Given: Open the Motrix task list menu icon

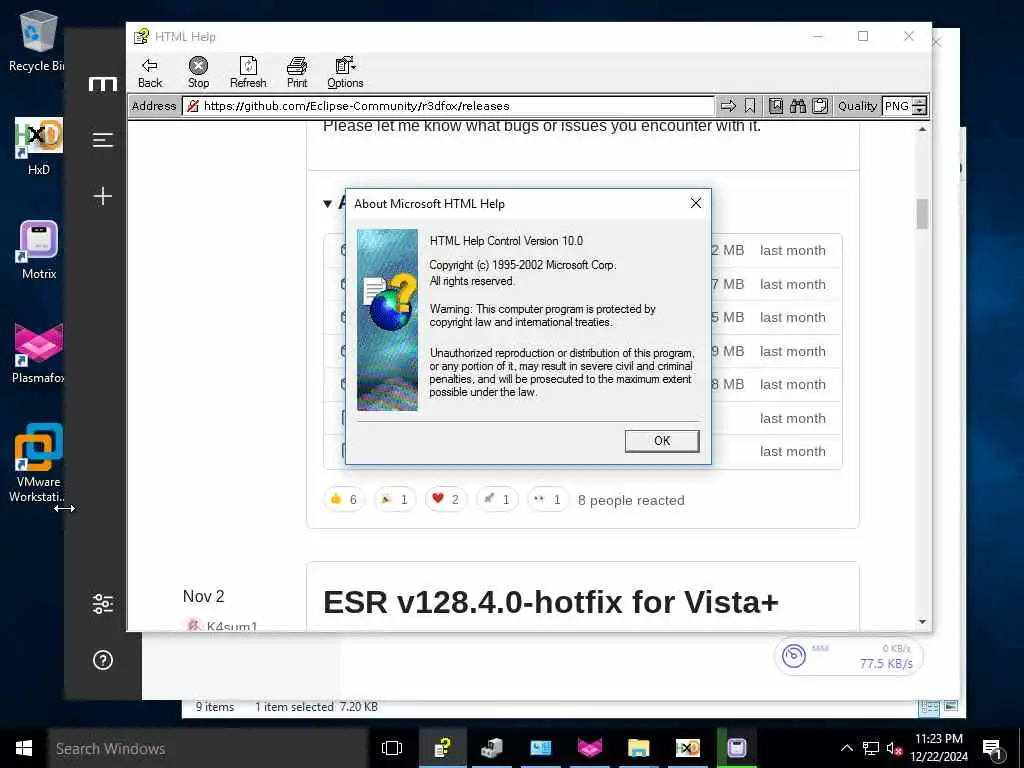Looking at the screenshot, I should (103, 140).
